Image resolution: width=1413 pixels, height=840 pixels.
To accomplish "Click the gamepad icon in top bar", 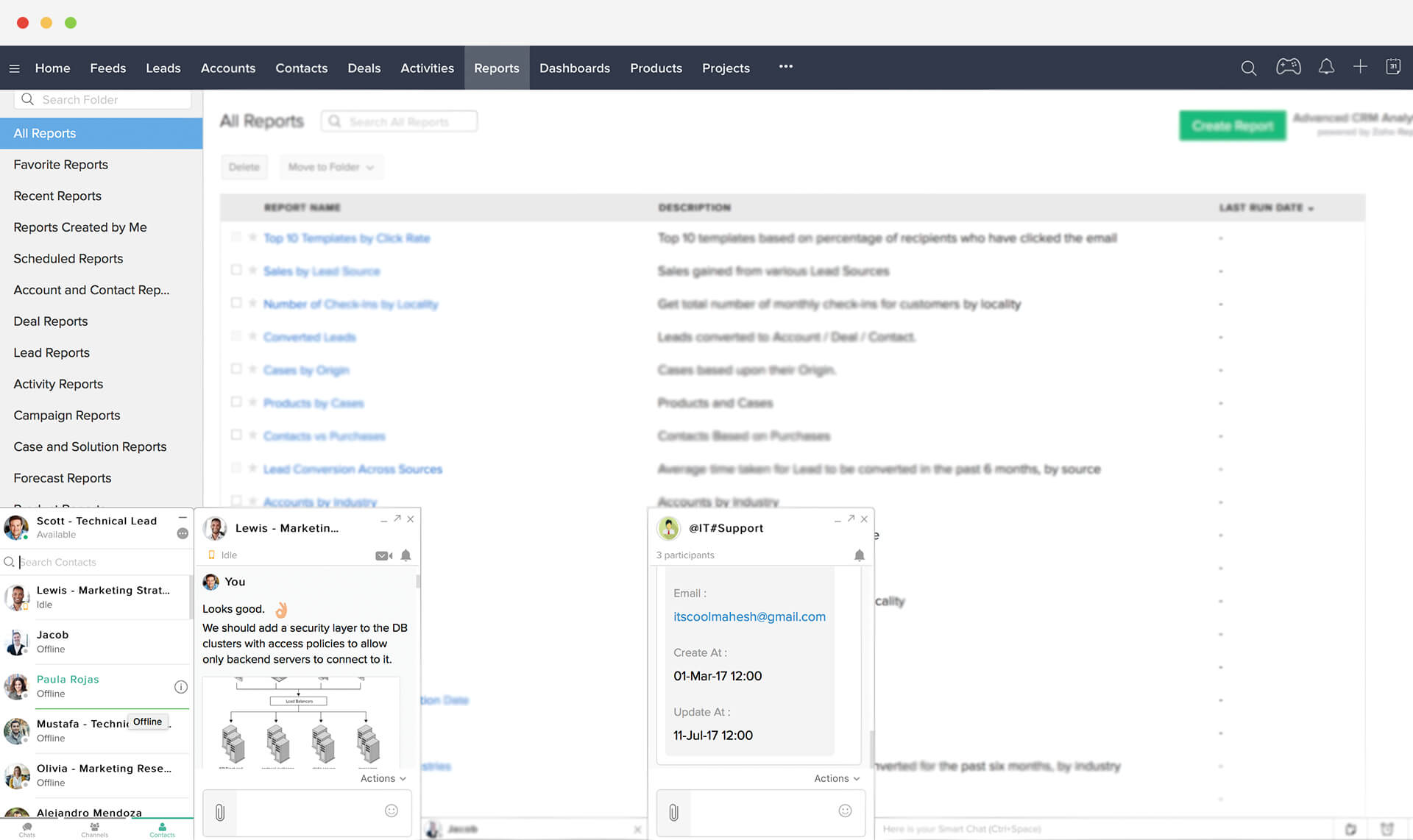I will [x=1288, y=67].
